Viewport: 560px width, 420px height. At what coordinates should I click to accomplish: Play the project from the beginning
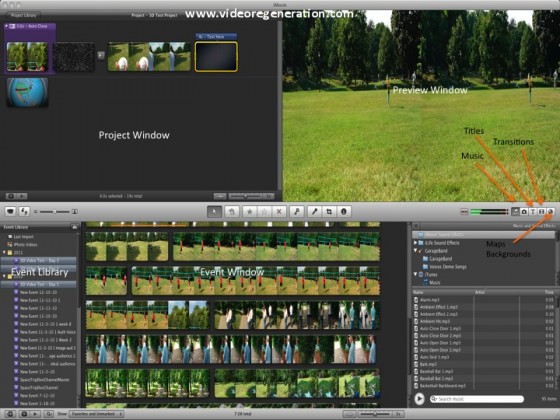pos(22,196)
